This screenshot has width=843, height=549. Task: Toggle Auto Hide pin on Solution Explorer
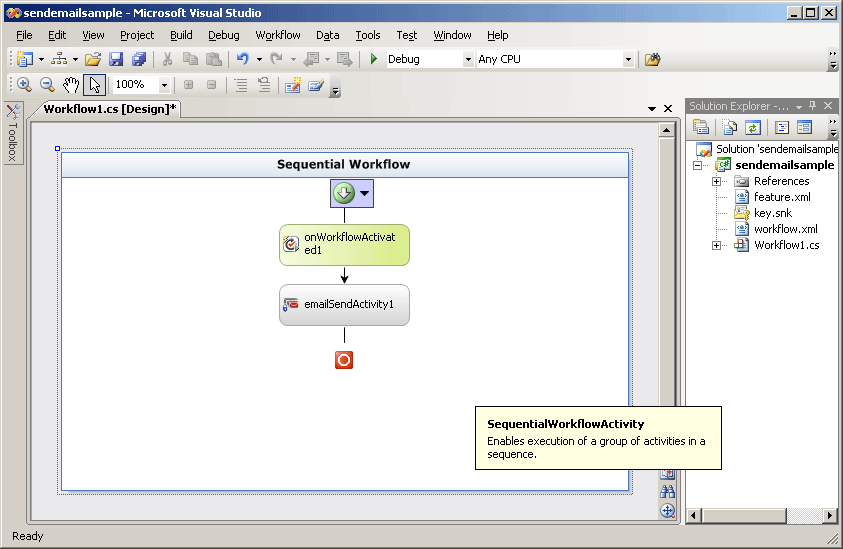click(x=812, y=105)
